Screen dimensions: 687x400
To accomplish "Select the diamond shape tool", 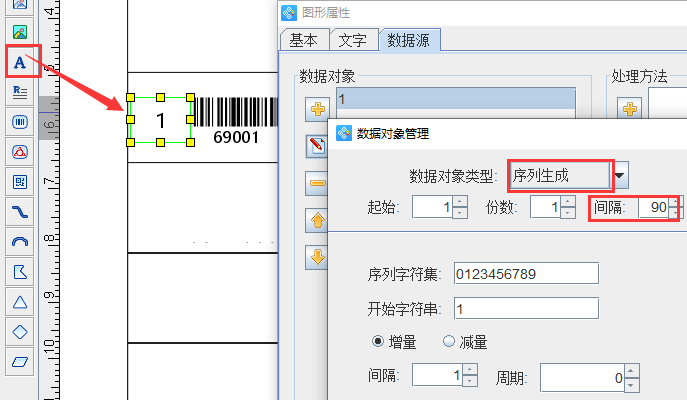I will 20,332.
